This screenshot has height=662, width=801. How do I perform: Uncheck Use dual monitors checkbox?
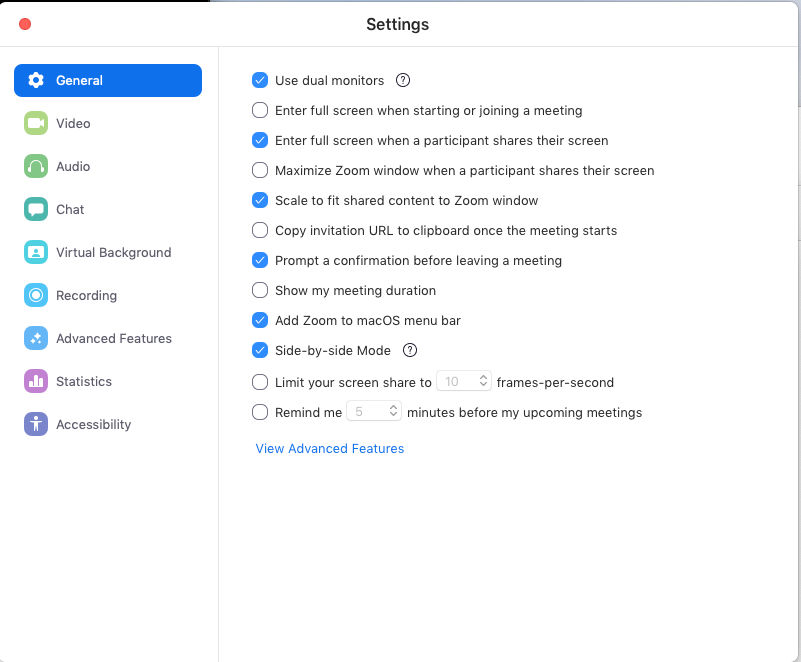260,81
